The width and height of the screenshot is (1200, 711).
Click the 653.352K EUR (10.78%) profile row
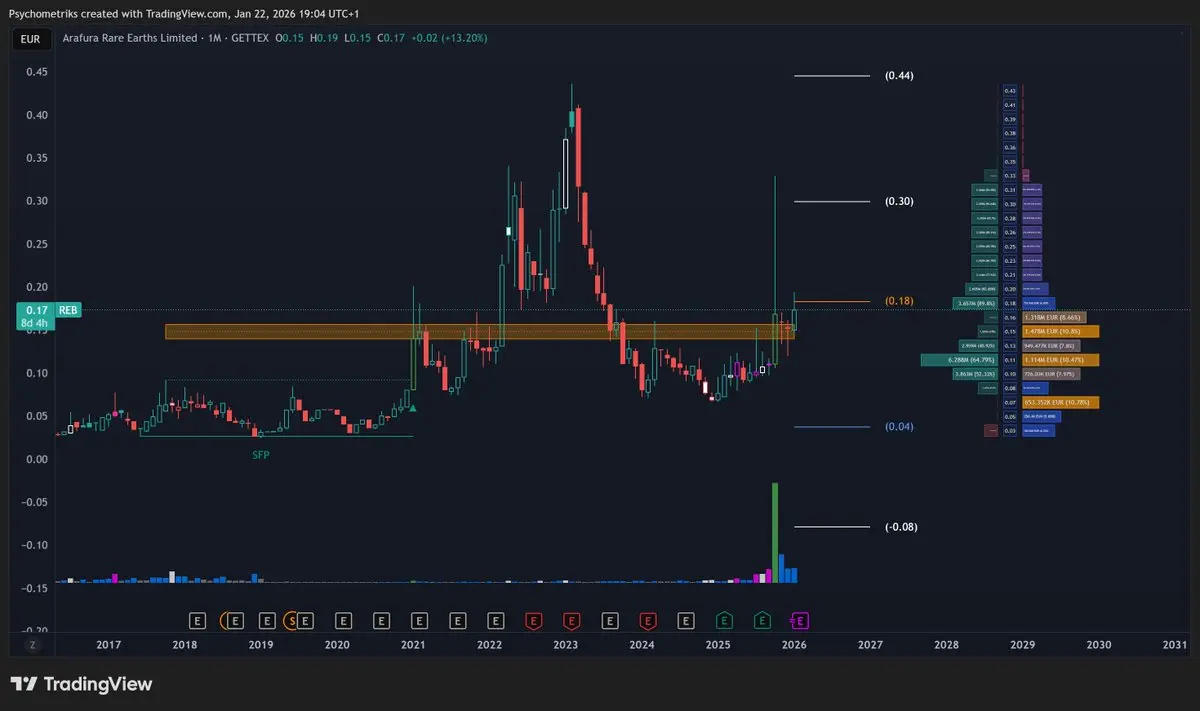1061,402
